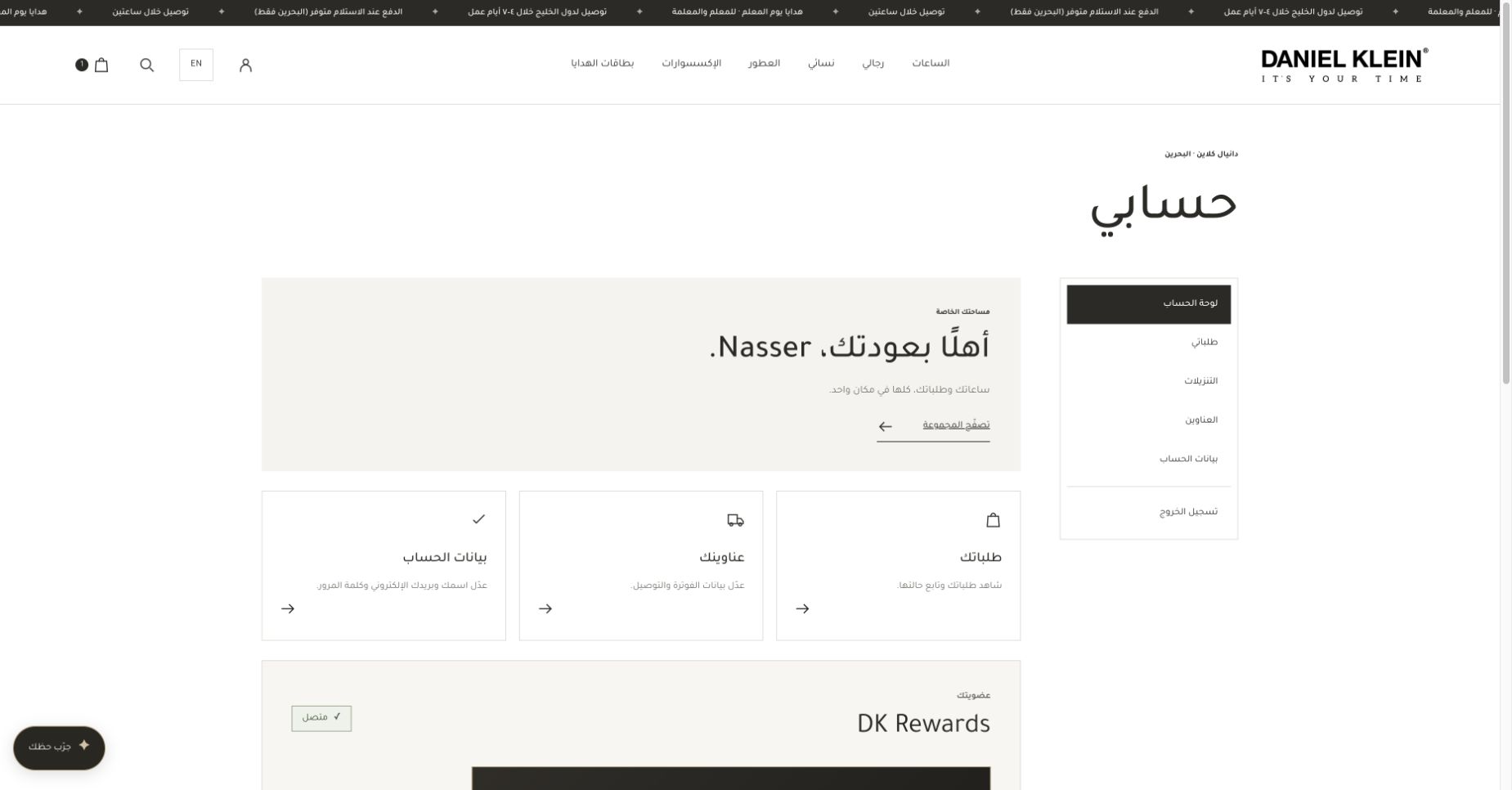
Task: Click the search magnifier icon
Action: tap(147, 65)
